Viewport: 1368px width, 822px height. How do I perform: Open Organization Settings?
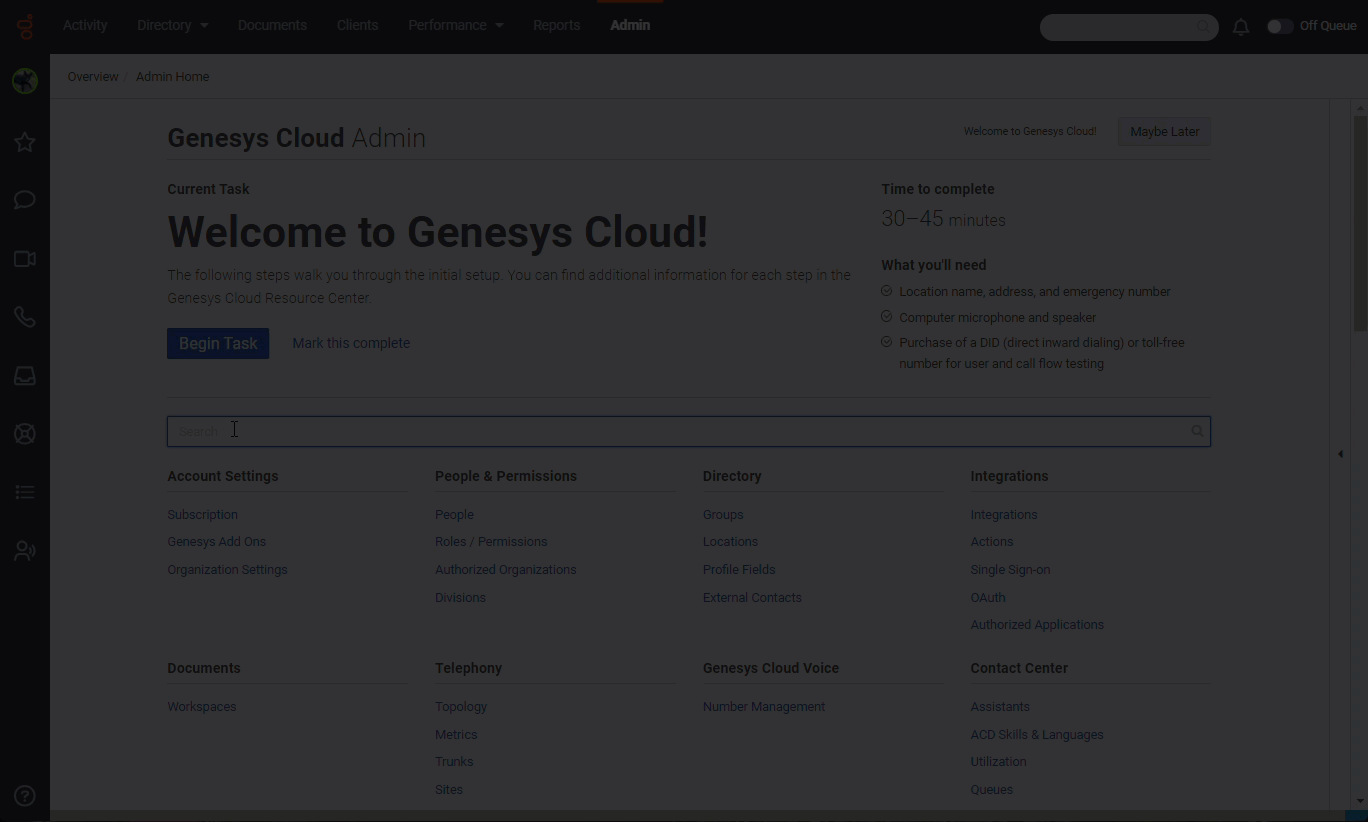pos(228,570)
